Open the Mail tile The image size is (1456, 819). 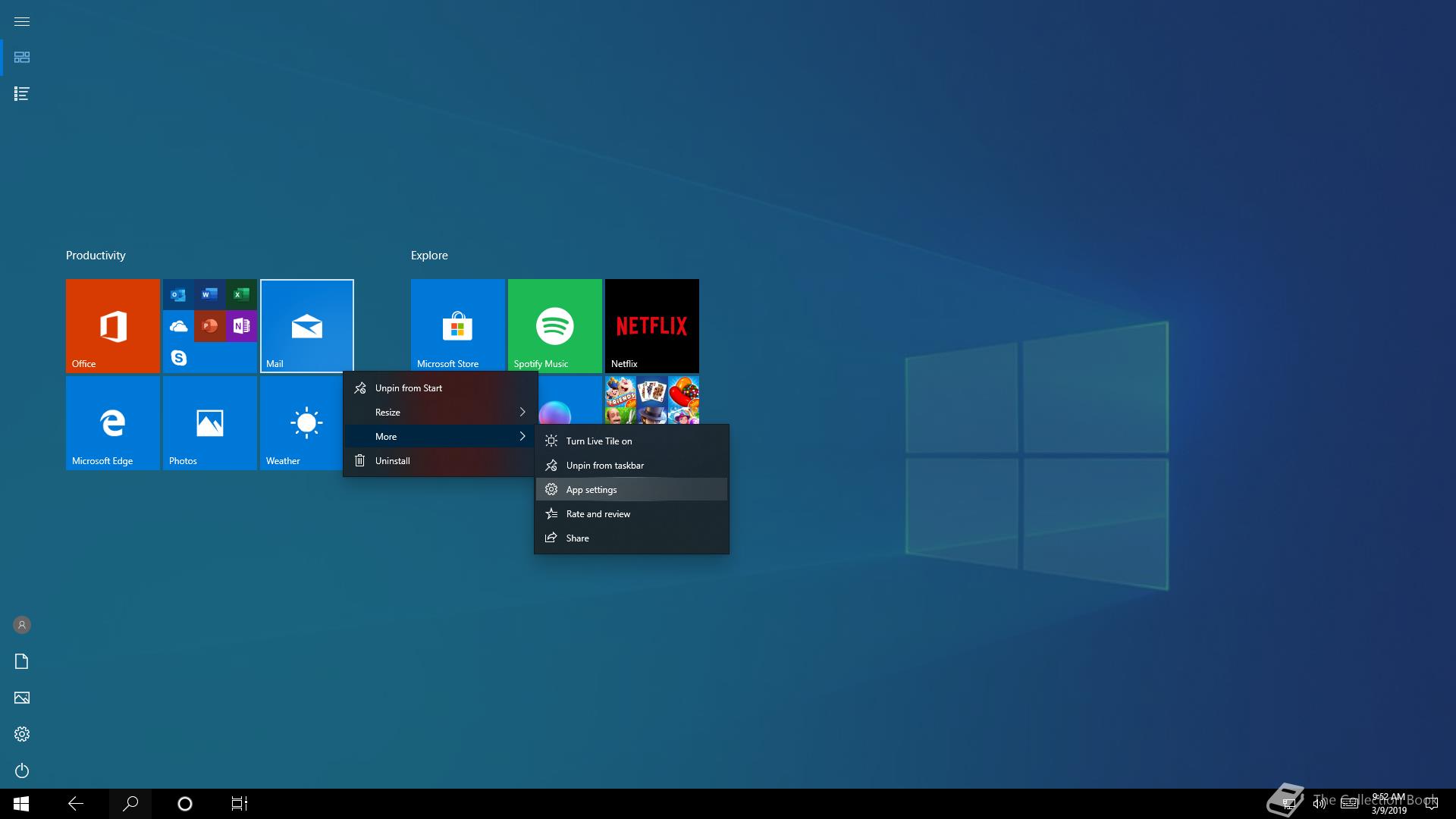pos(307,326)
